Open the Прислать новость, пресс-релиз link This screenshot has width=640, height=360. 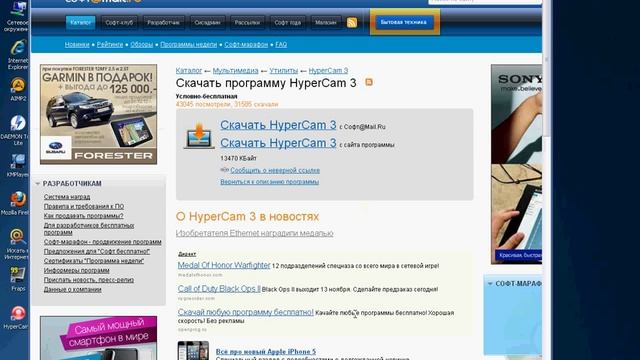pyautogui.click(x=89, y=280)
